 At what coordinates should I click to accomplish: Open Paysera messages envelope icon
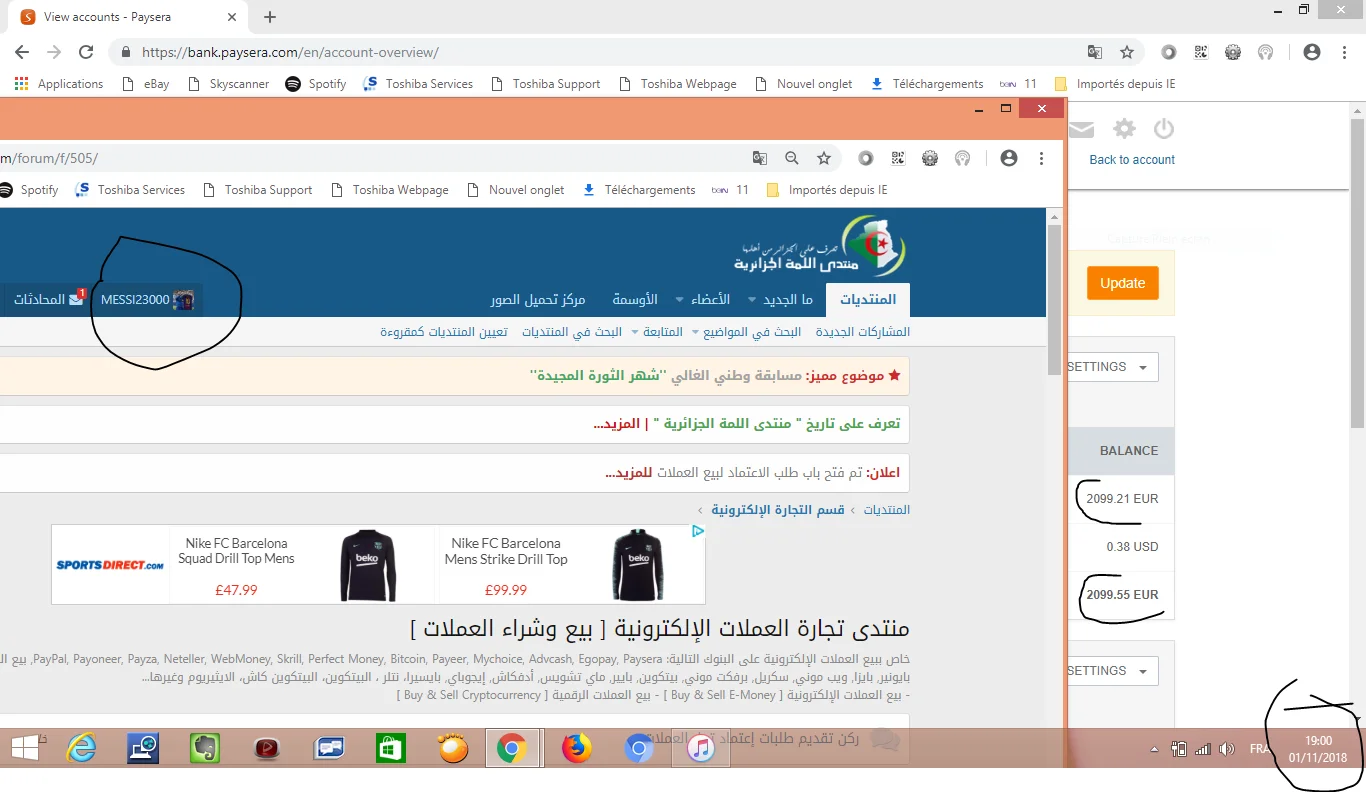pos(1082,129)
